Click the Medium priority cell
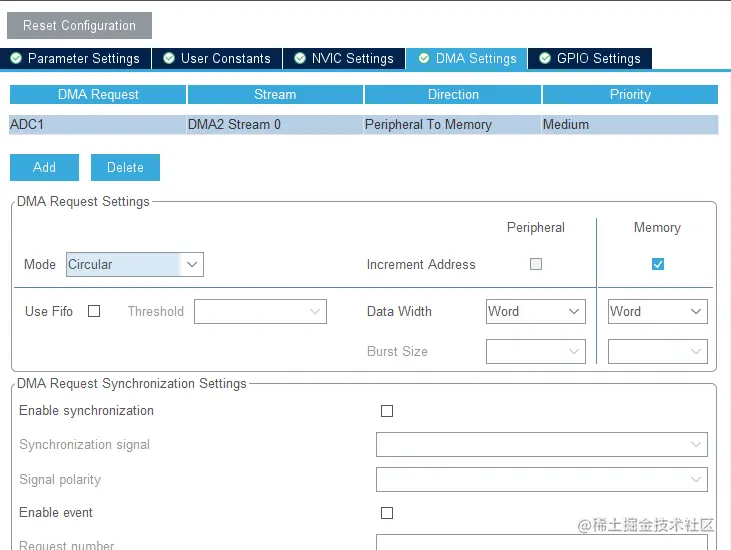 pyautogui.click(x=630, y=124)
